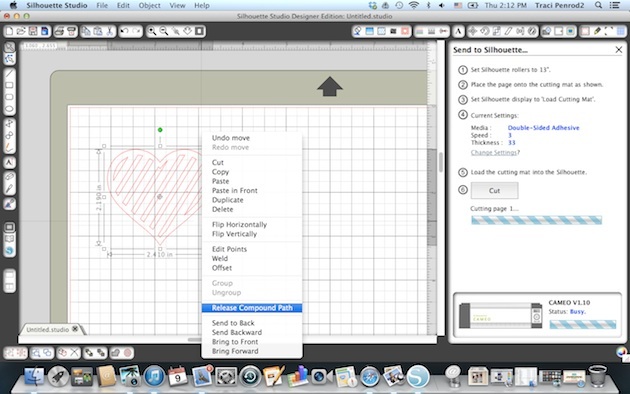This screenshot has width=630, height=394.
Task: Pick the Text tool in left toolbar
Action: click(x=9, y=163)
